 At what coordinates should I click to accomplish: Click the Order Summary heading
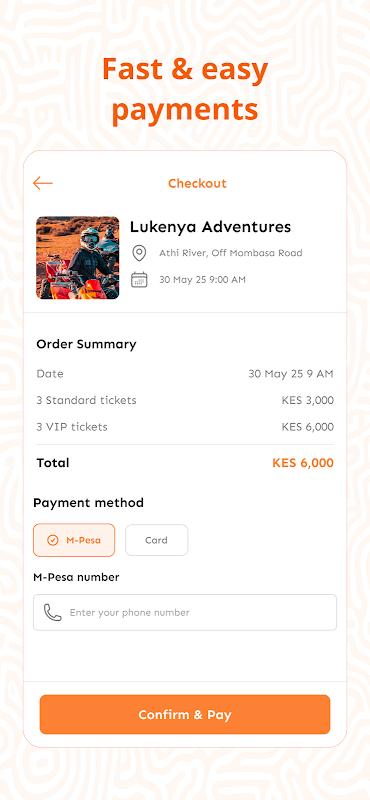click(x=86, y=344)
